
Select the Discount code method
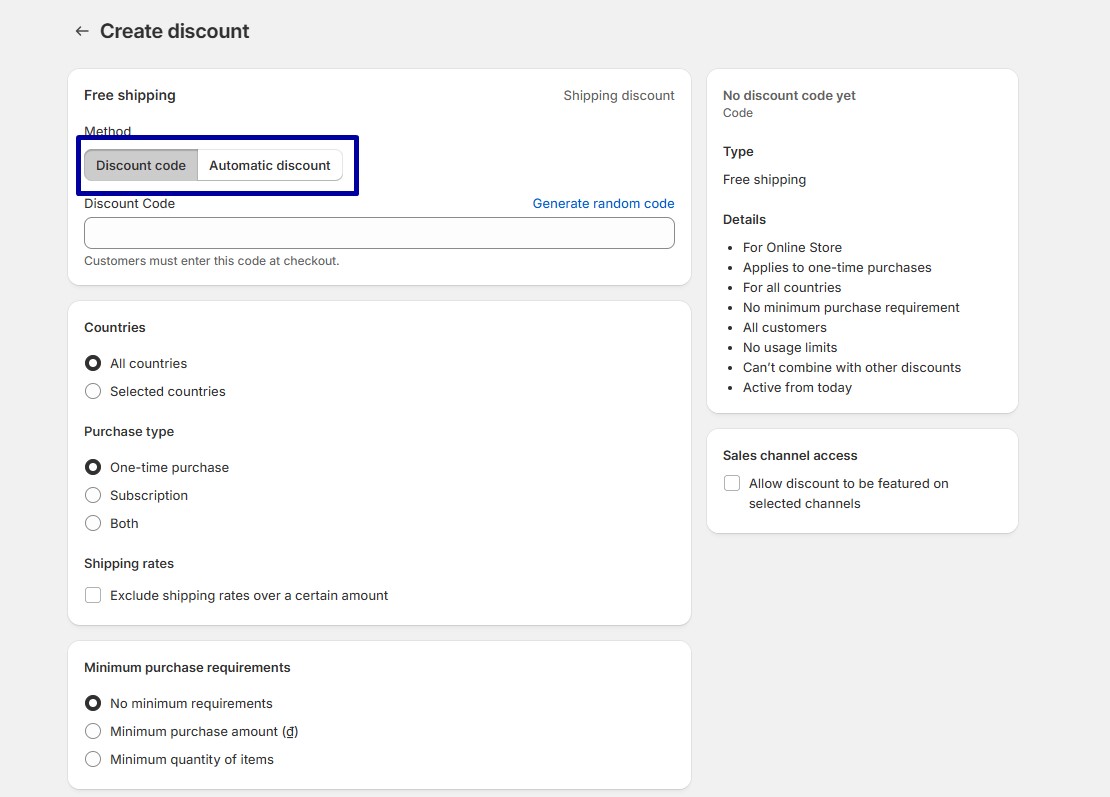point(141,166)
